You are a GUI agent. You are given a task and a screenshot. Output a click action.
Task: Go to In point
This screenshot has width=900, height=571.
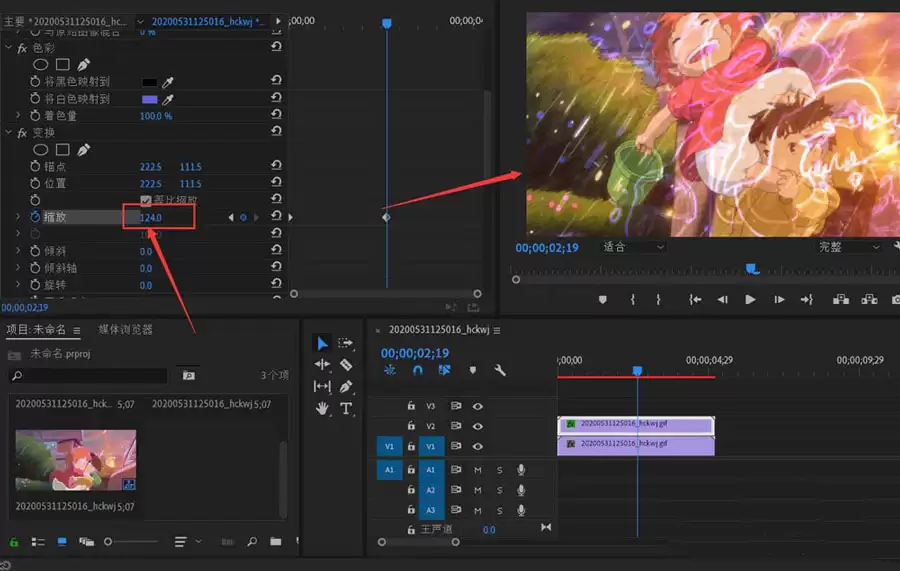pos(695,300)
